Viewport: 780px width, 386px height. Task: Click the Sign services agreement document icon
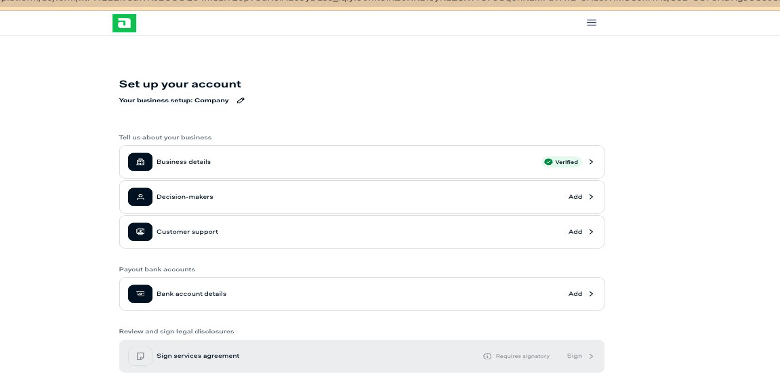pyautogui.click(x=140, y=356)
